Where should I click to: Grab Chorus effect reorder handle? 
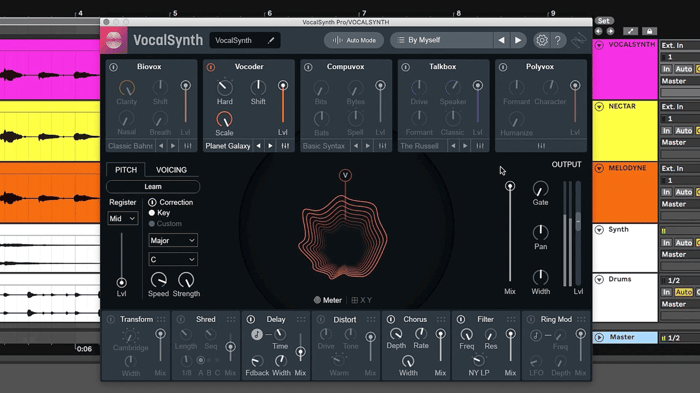441,319
